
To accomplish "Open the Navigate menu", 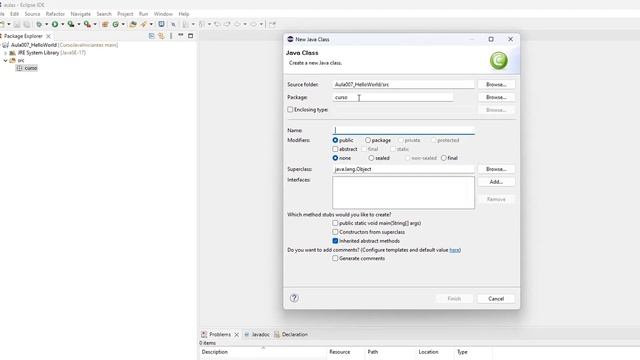I will tap(81, 14).
